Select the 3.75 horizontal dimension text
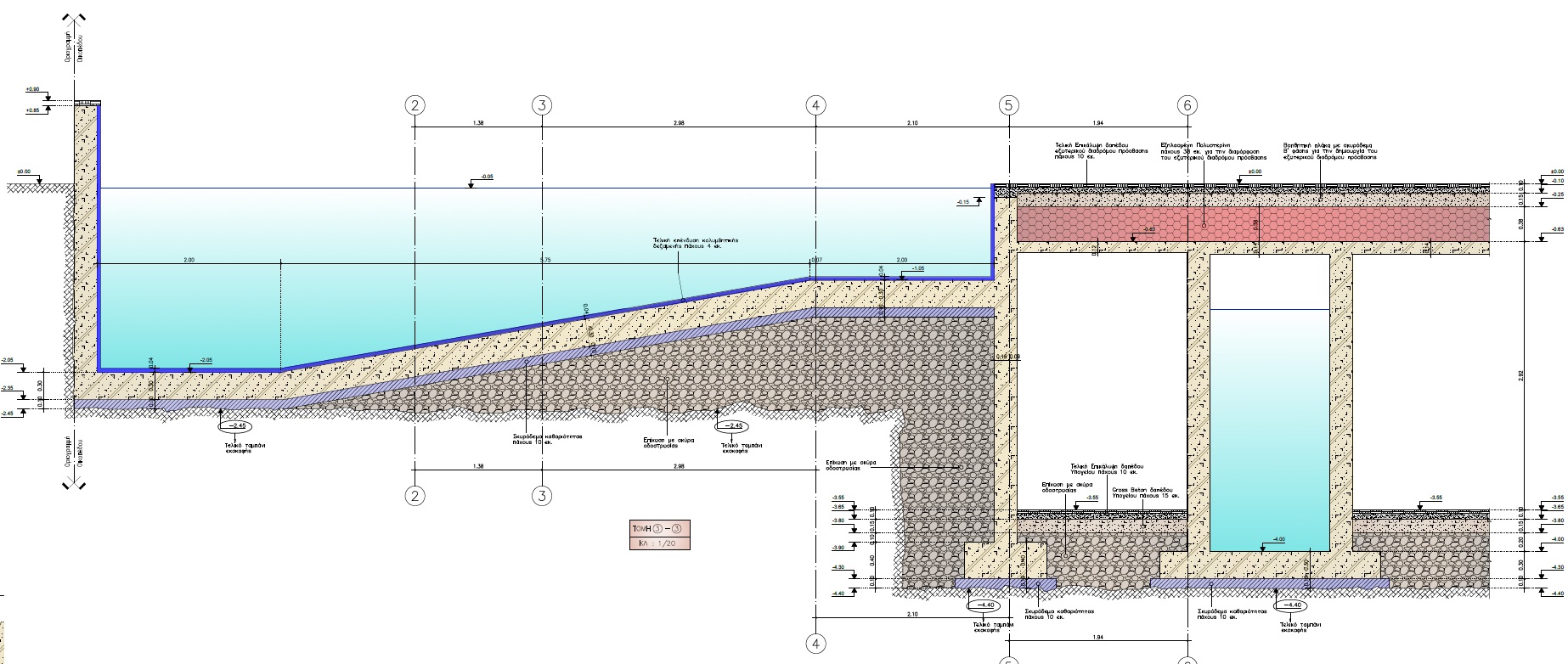 pos(545,260)
